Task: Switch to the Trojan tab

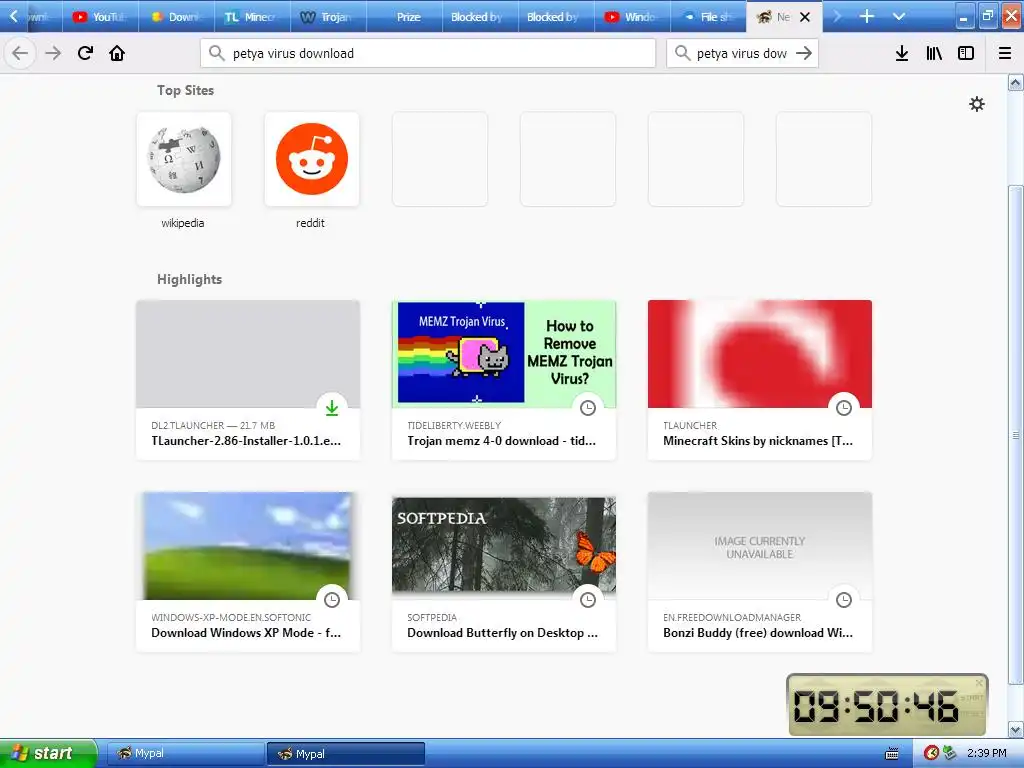Action: [x=328, y=17]
